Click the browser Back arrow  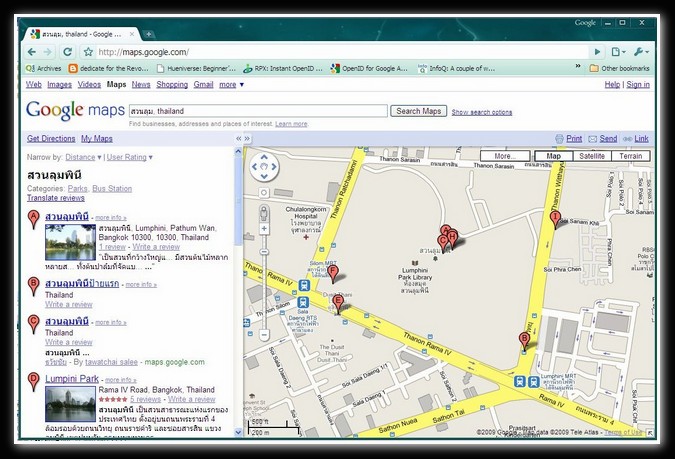coord(32,52)
